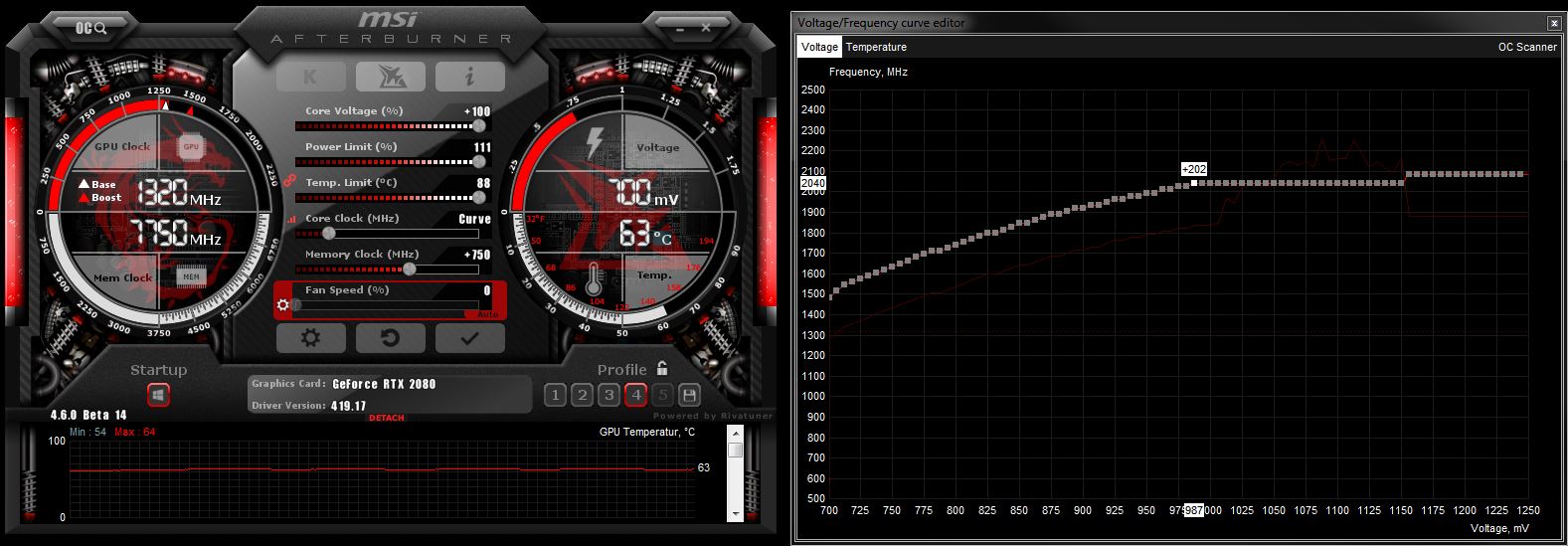The height and width of the screenshot is (546, 1568).
Task: Click the 700 mV voltage readout
Action: 646,192
